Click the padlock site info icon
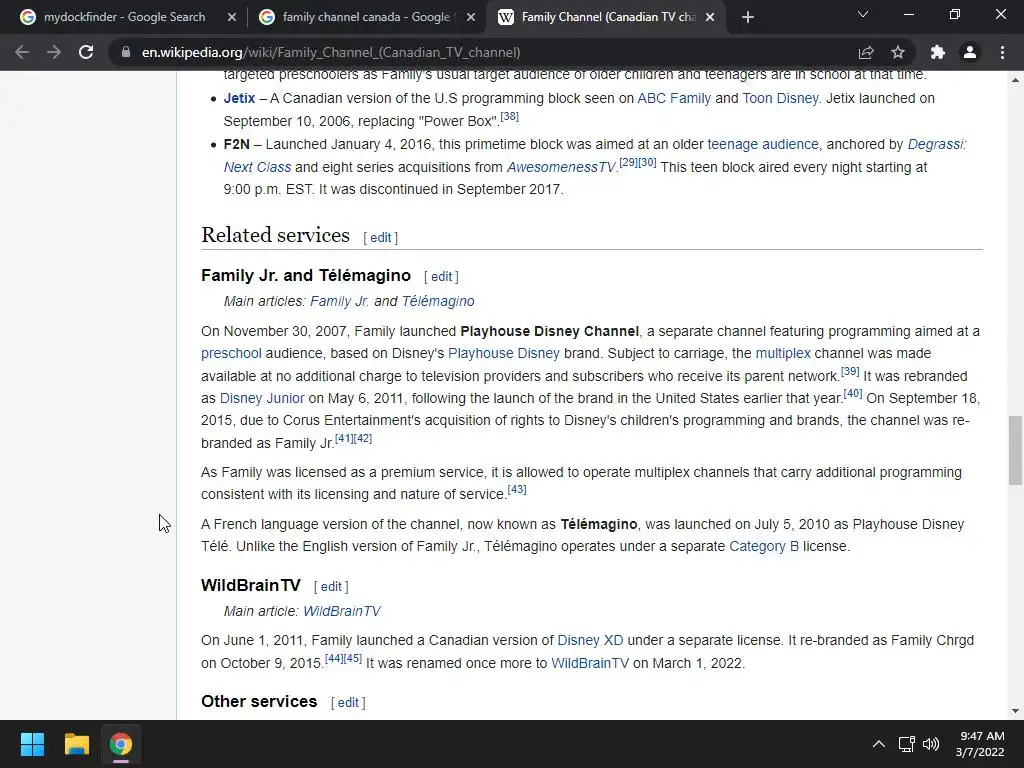 (126, 52)
